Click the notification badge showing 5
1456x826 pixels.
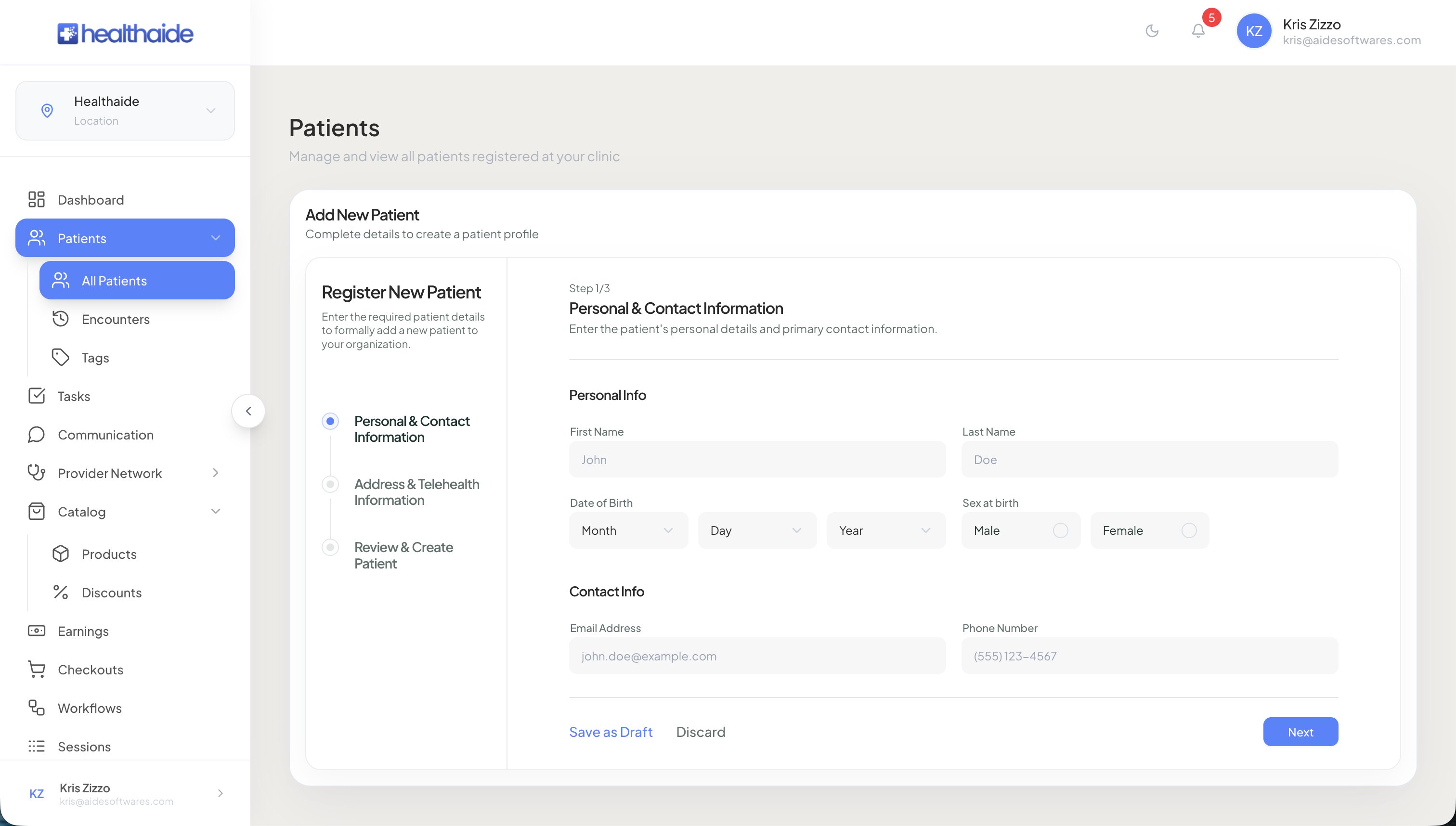(x=1211, y=18)
